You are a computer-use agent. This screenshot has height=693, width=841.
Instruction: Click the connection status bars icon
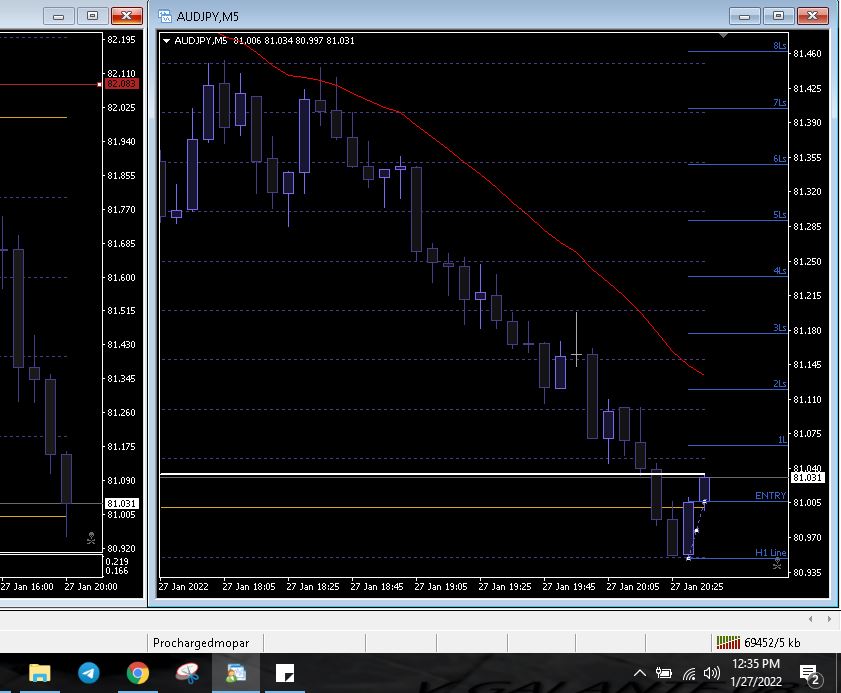[728, 642]
